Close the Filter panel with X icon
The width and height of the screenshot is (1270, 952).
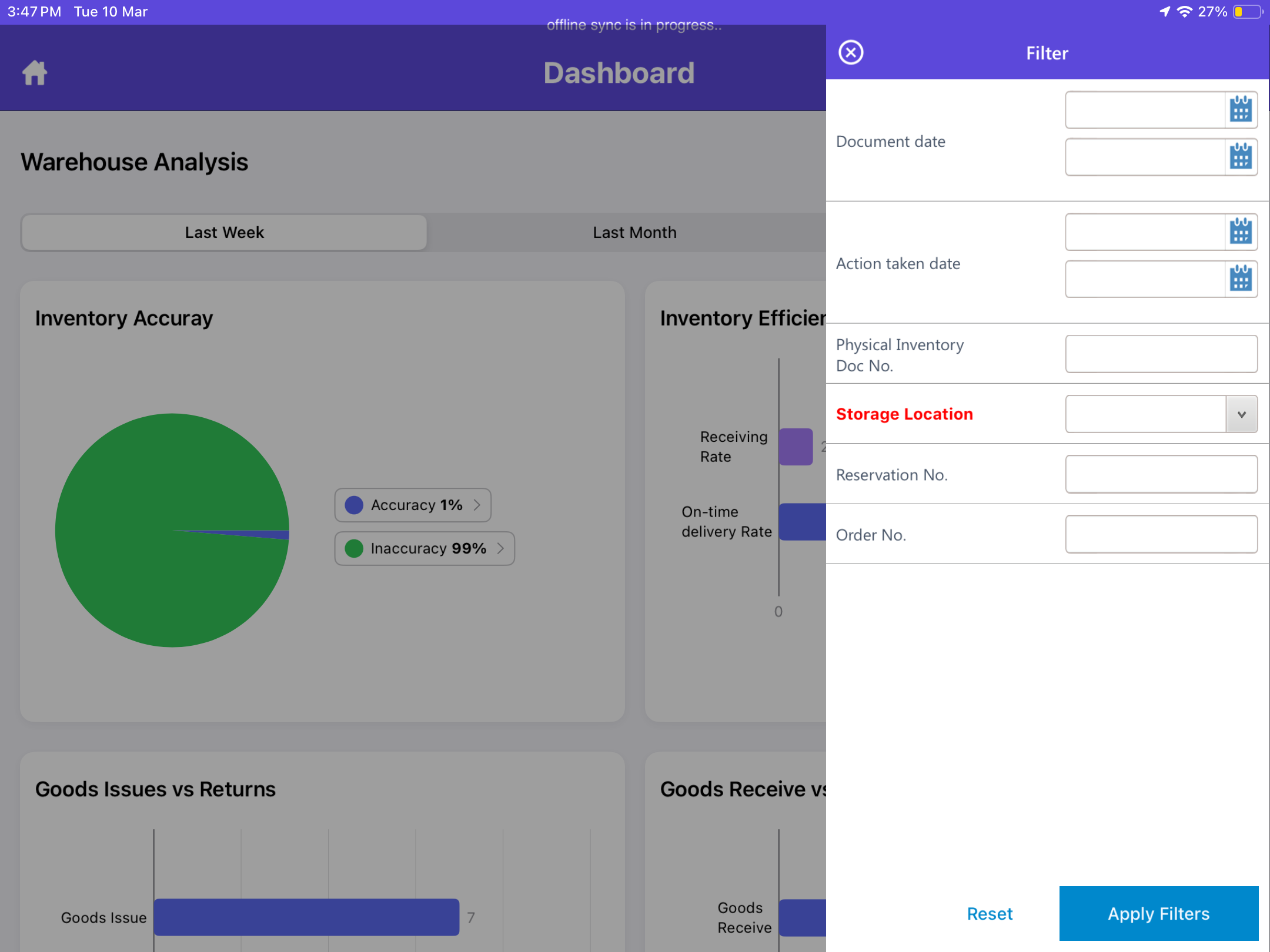click(x=850, y=53)
